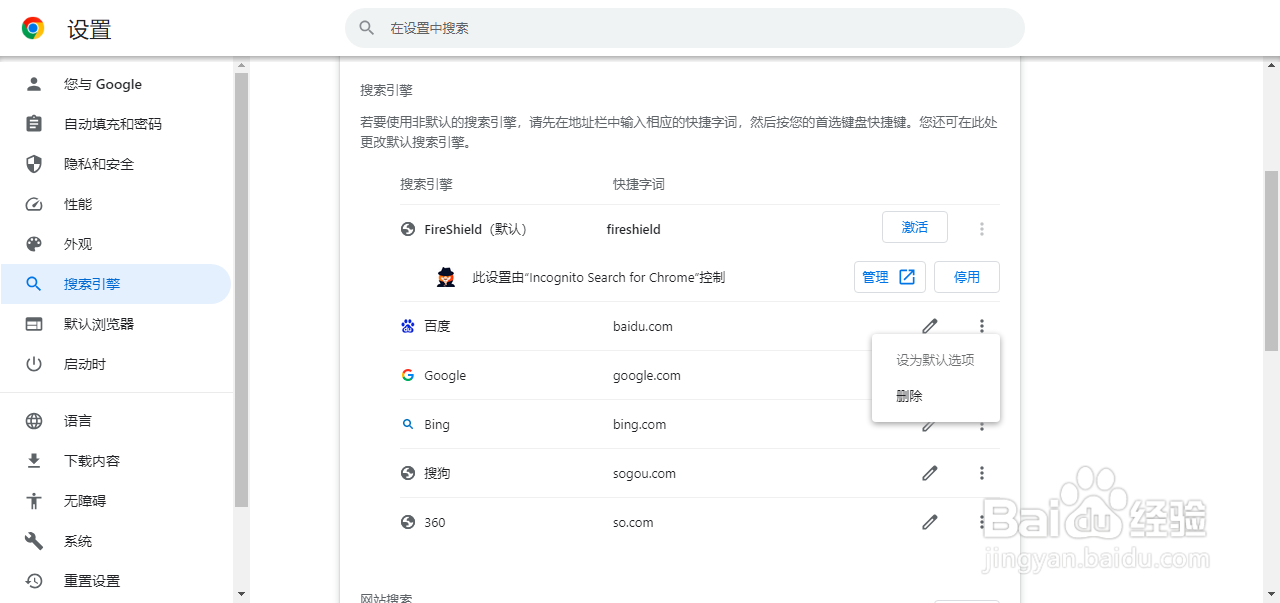Click the main page vertical scrollbar thumb

(x=1271, y=260)
